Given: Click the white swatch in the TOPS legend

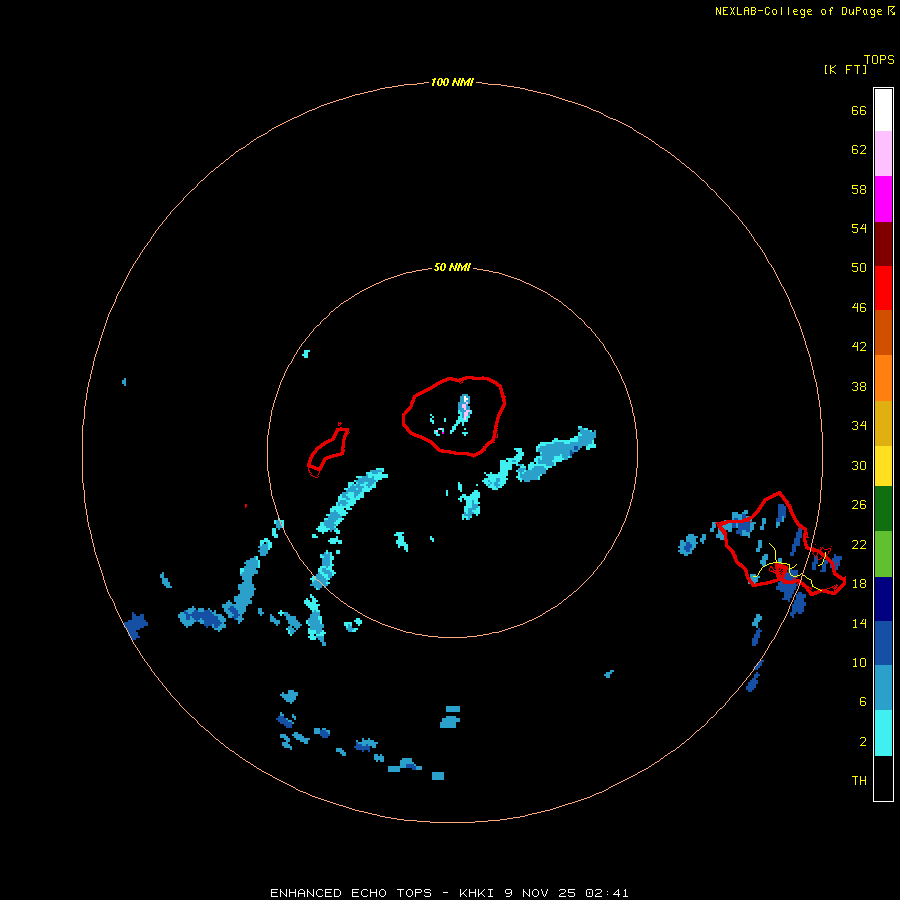Looking at the screenshot, I should [883, 110].
